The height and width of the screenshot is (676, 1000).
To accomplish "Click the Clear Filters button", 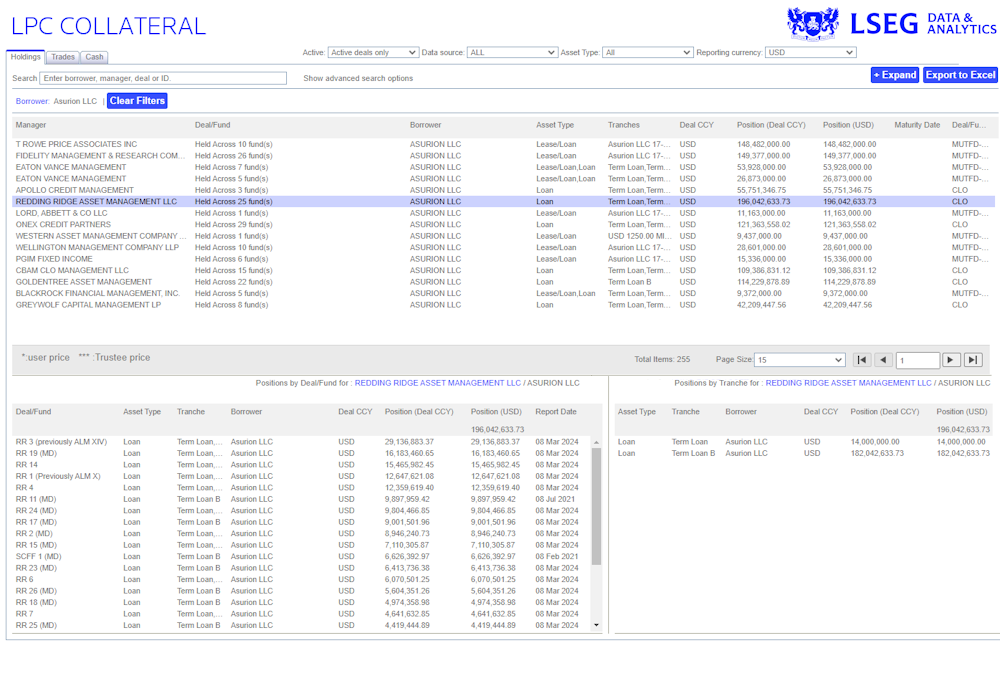I will coord(137,101).
